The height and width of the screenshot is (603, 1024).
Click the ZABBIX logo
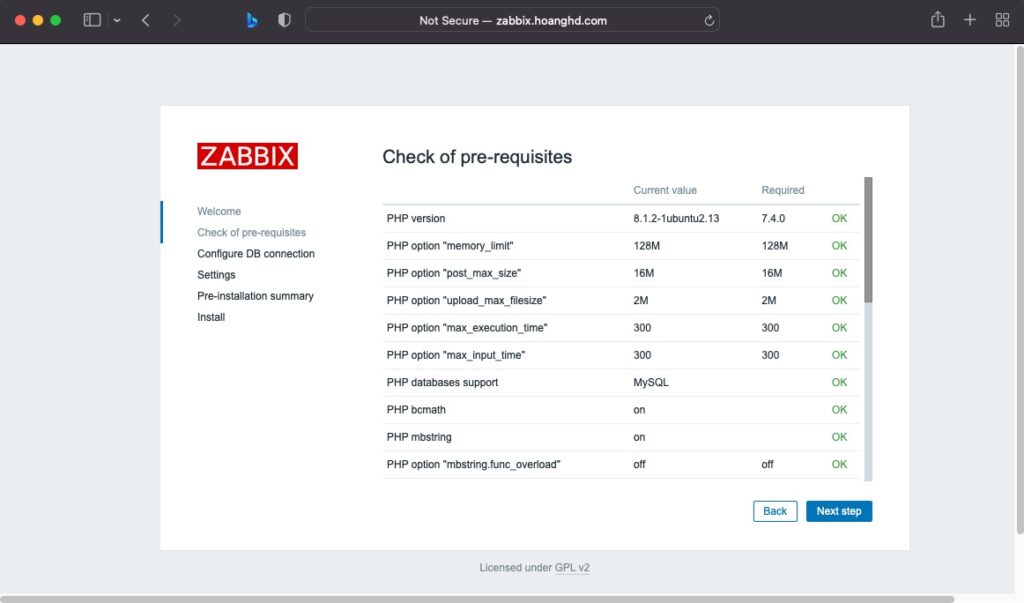[248, 156]
